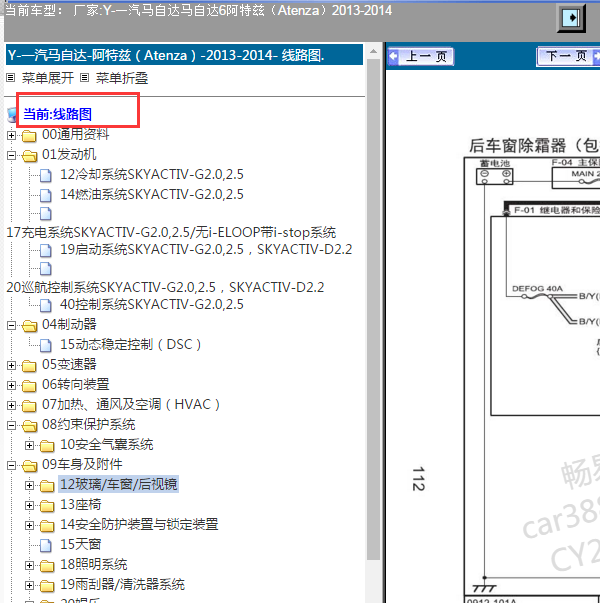This screenshot has width=600, height=603.
Task: Expand the 10安全气囊系统 subfolder
Action: [x=29, y=445]
